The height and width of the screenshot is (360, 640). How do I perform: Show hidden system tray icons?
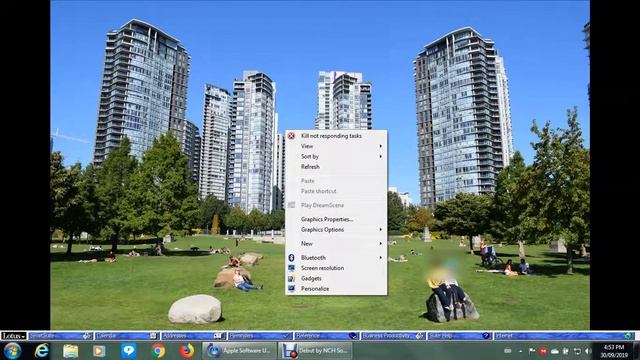click(x=520, y=351)
